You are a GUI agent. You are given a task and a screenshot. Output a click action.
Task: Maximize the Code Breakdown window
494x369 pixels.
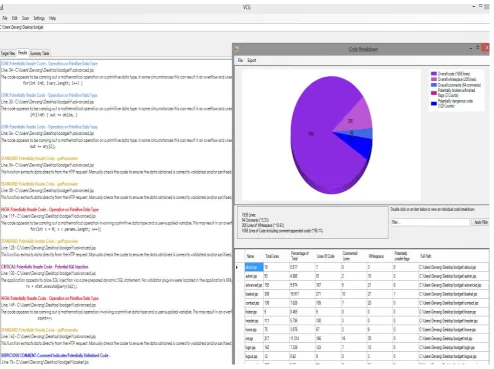tap(478, 48)
